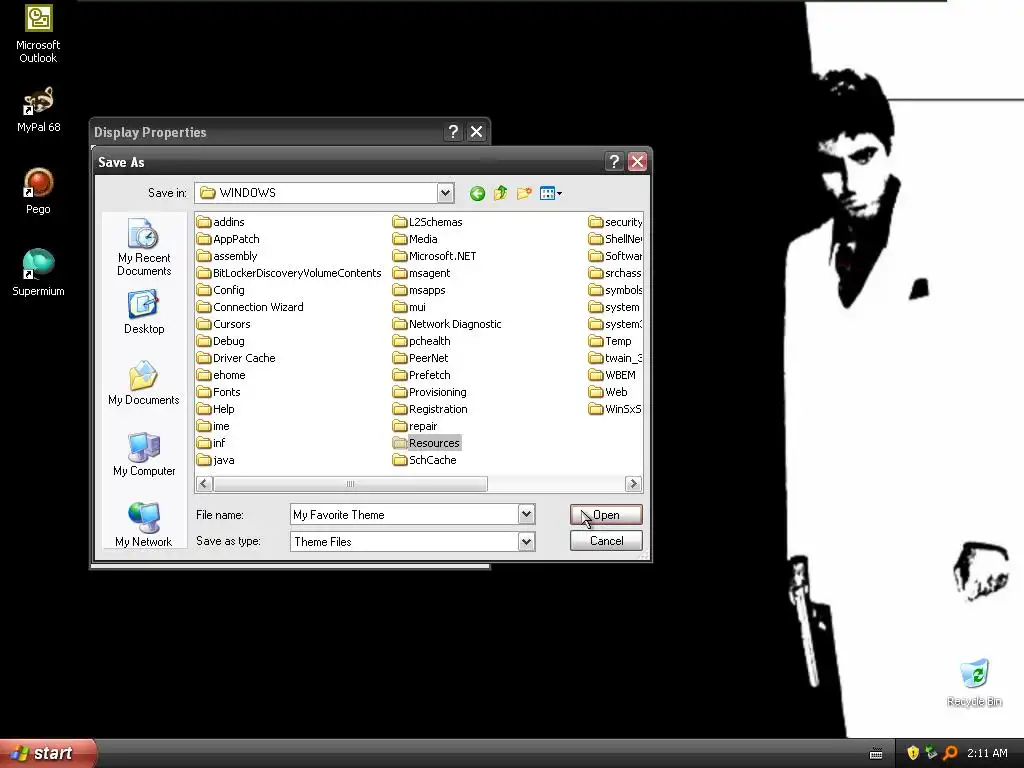Select Supermium desktop shortcut
Viewport: 1024px width, 768px height.
(x=38, y=273)
